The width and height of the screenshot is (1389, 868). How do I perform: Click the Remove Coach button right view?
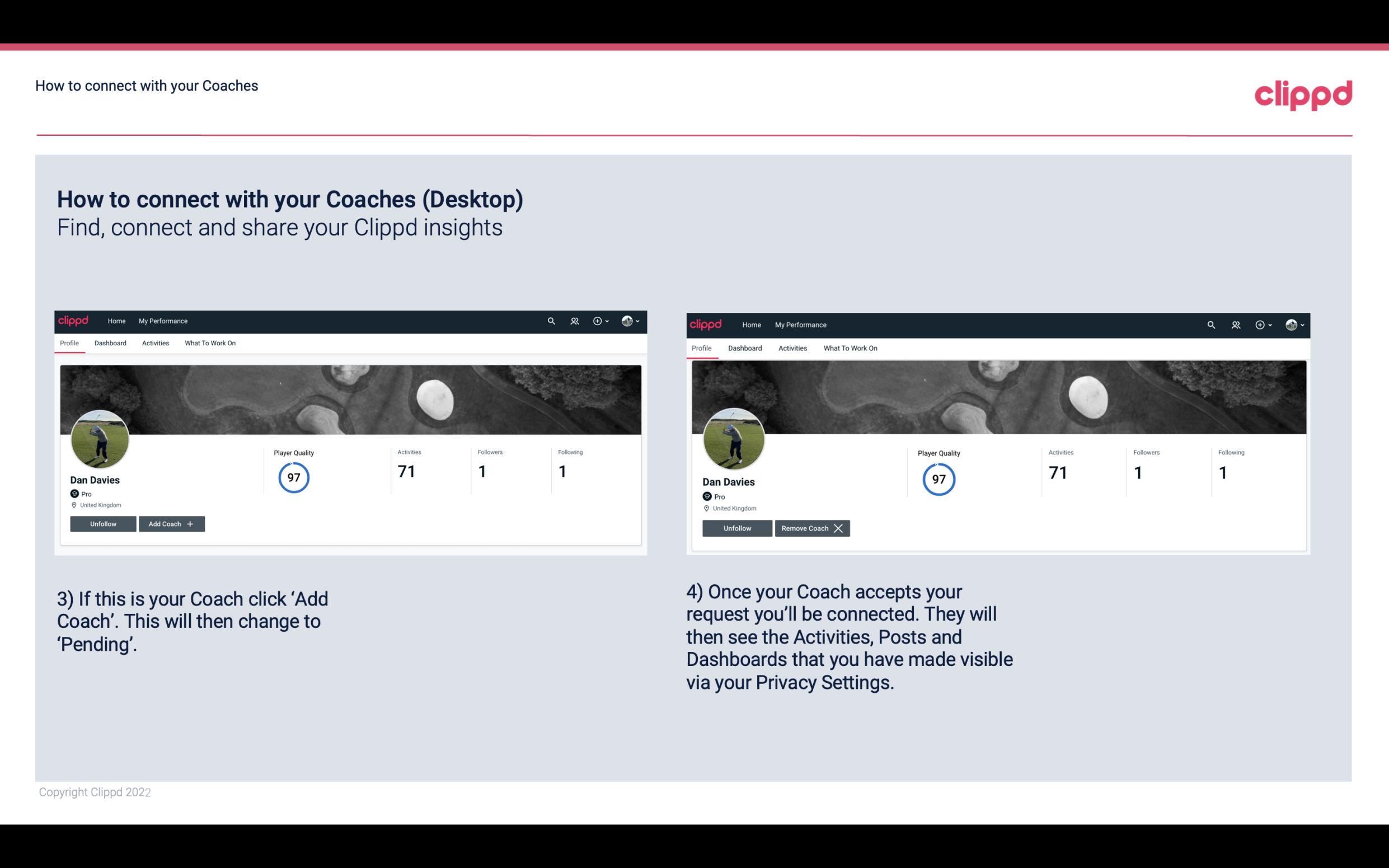tap(812, 528)
